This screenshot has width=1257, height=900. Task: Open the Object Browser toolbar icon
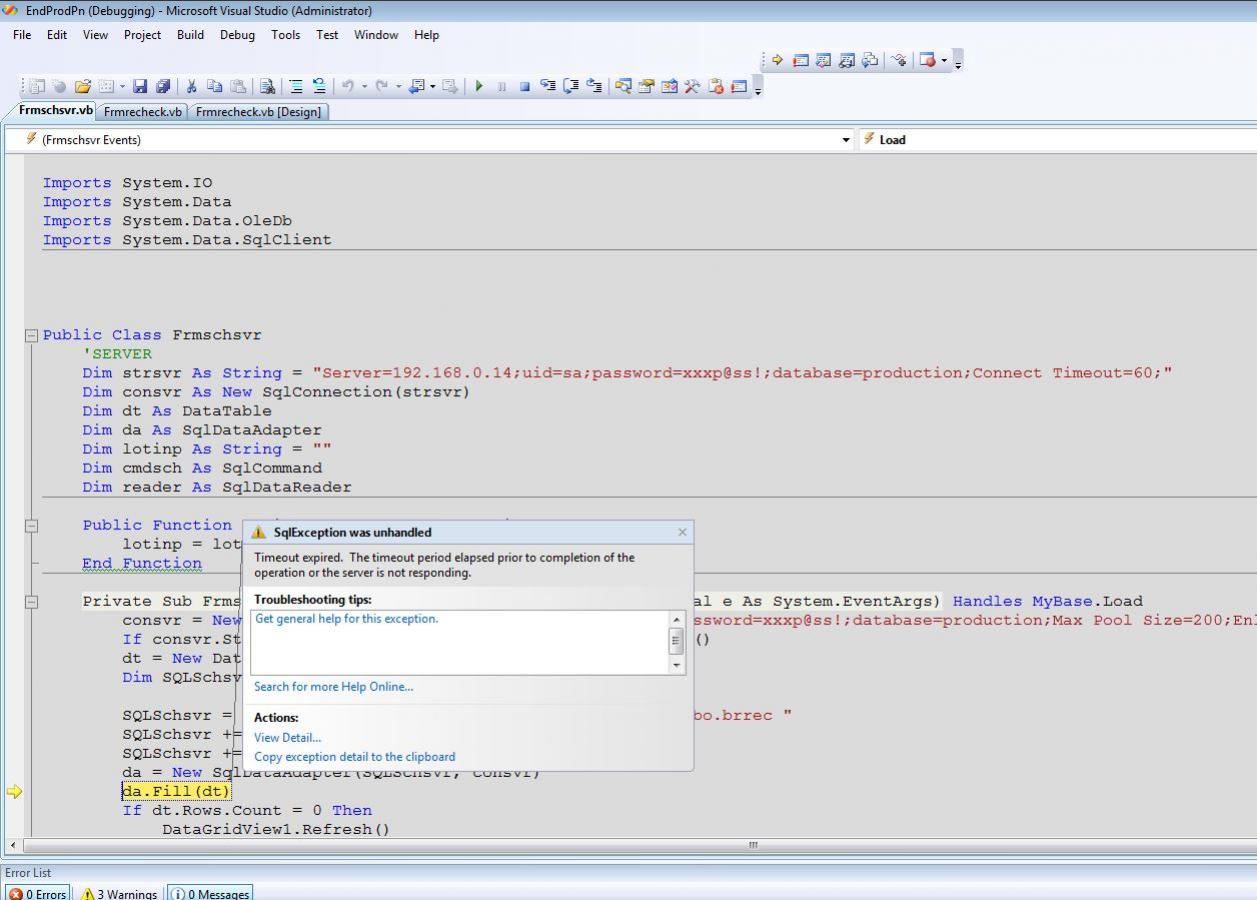tap(669, 86)
